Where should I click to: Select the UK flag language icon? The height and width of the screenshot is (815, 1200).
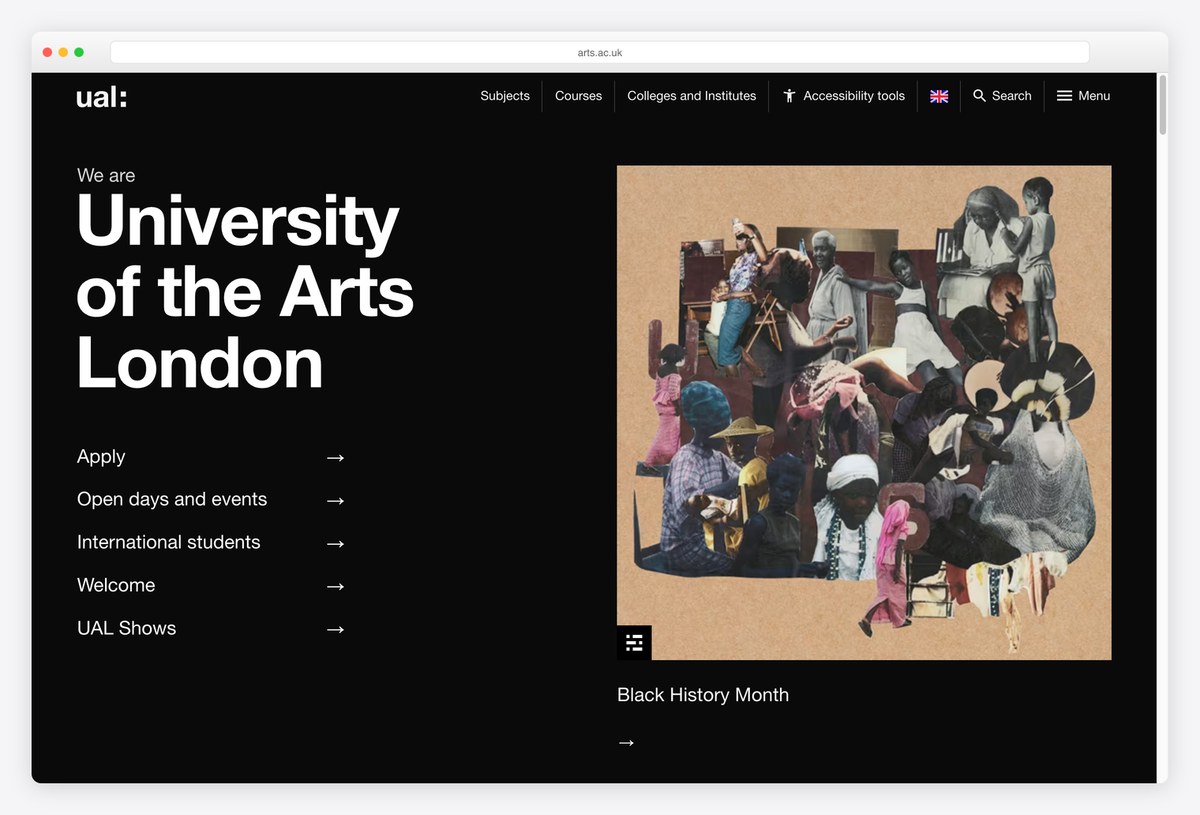(939, 96)
